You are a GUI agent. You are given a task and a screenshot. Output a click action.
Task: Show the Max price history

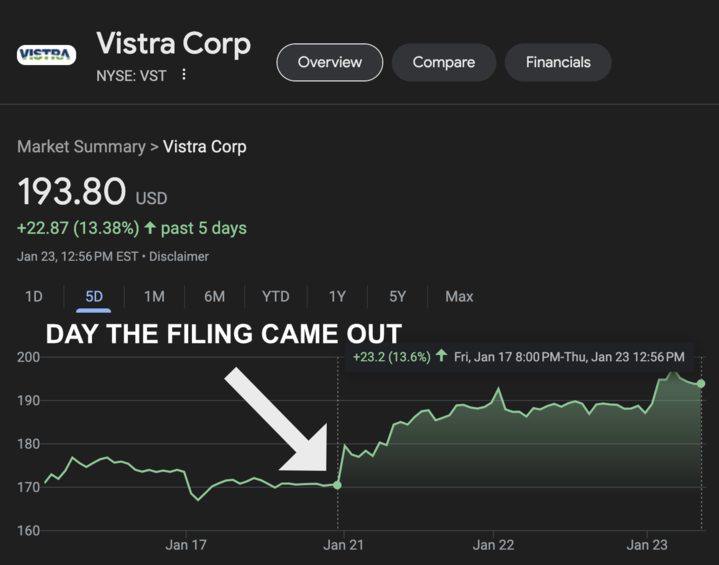pos(459,296)
